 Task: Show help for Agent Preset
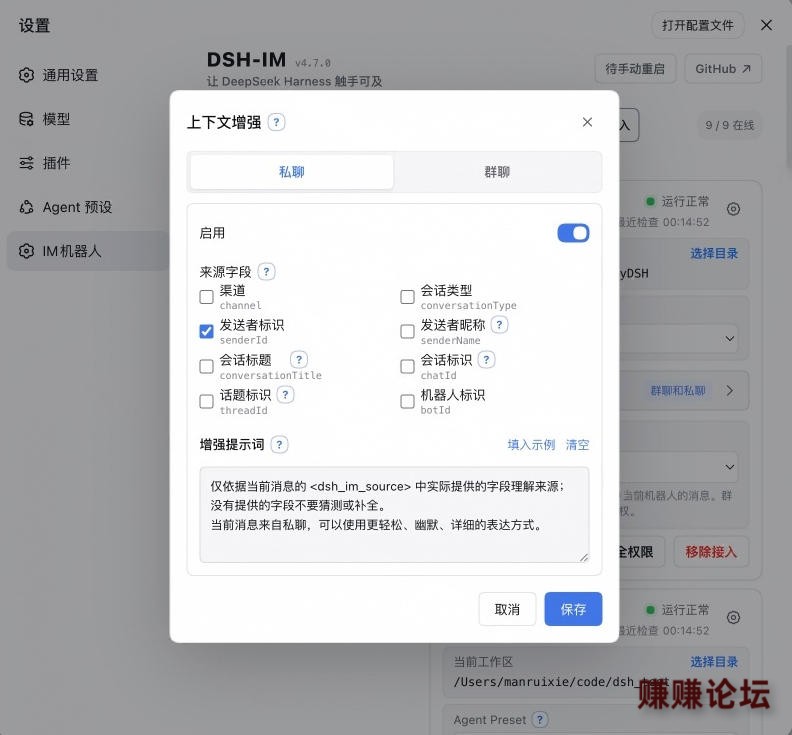click(539, 719)
